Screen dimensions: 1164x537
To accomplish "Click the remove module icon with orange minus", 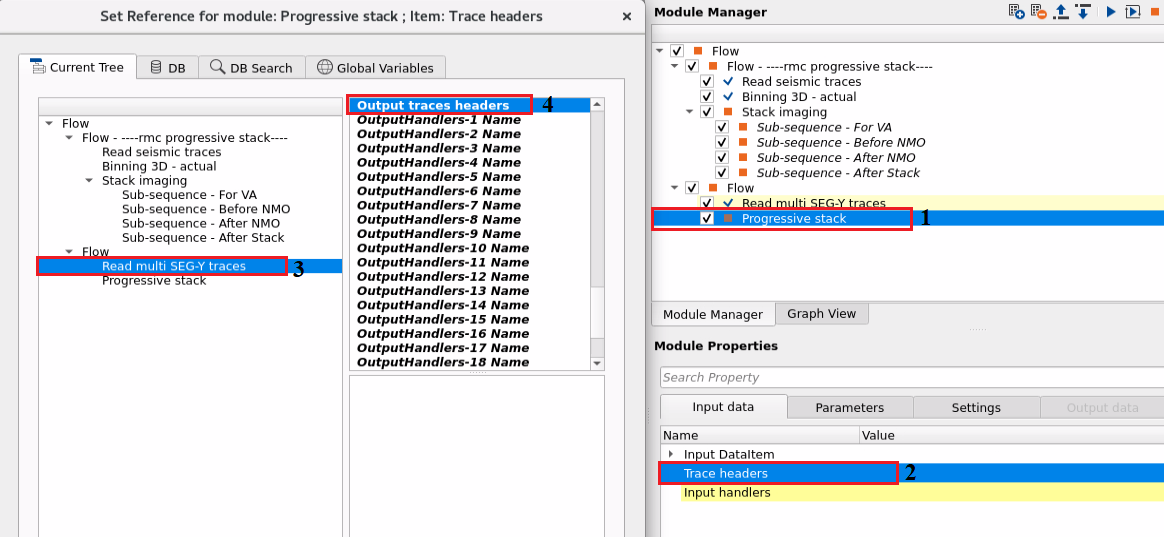I will click(1039, 11).
